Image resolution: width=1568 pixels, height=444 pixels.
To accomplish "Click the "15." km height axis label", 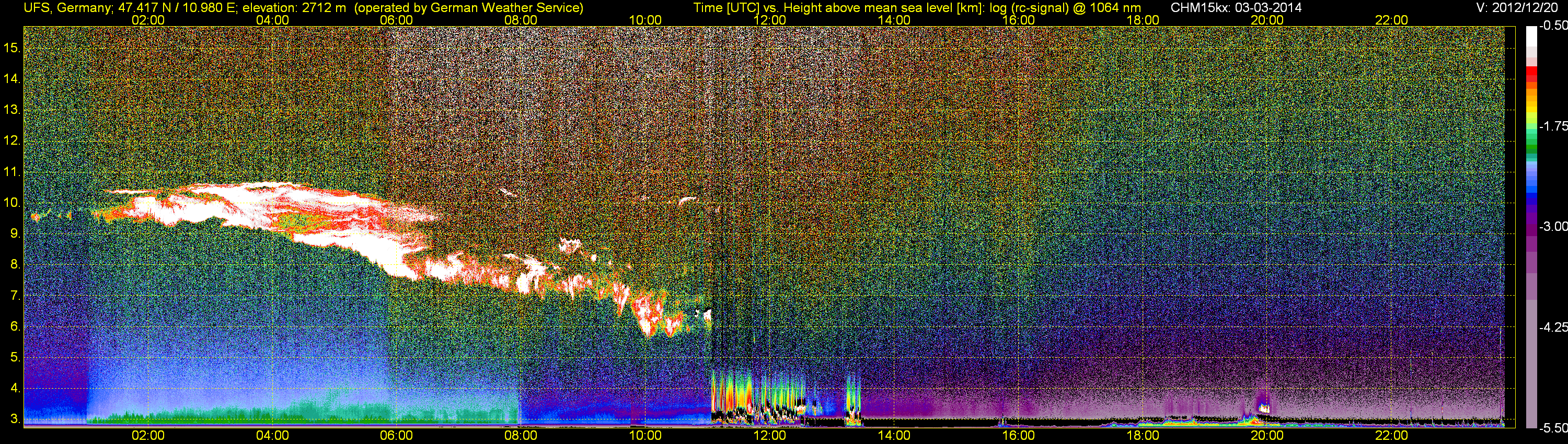I will 12,48.
